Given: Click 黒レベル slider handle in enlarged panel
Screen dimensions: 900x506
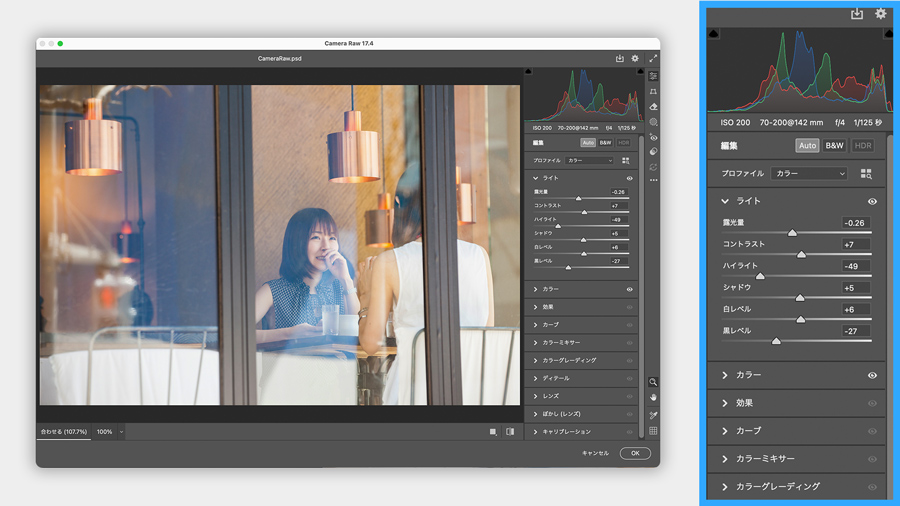Looking at the screenshot, I should (776, 341).
